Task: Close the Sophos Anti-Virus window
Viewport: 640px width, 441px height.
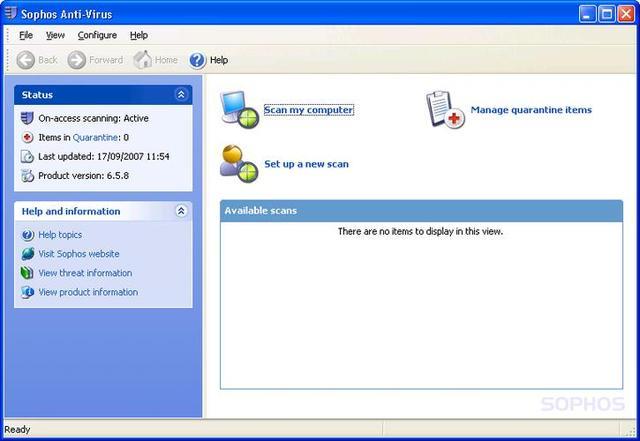Action: [626, 13]
